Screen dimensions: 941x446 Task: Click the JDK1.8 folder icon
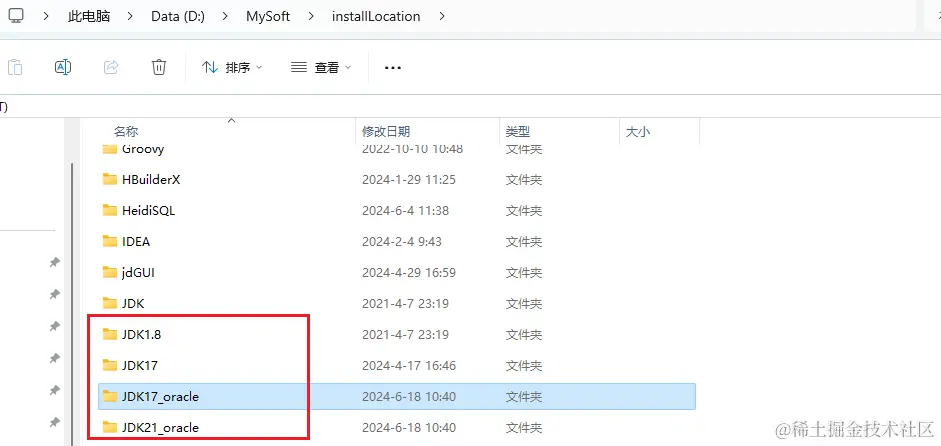(109, 334)
